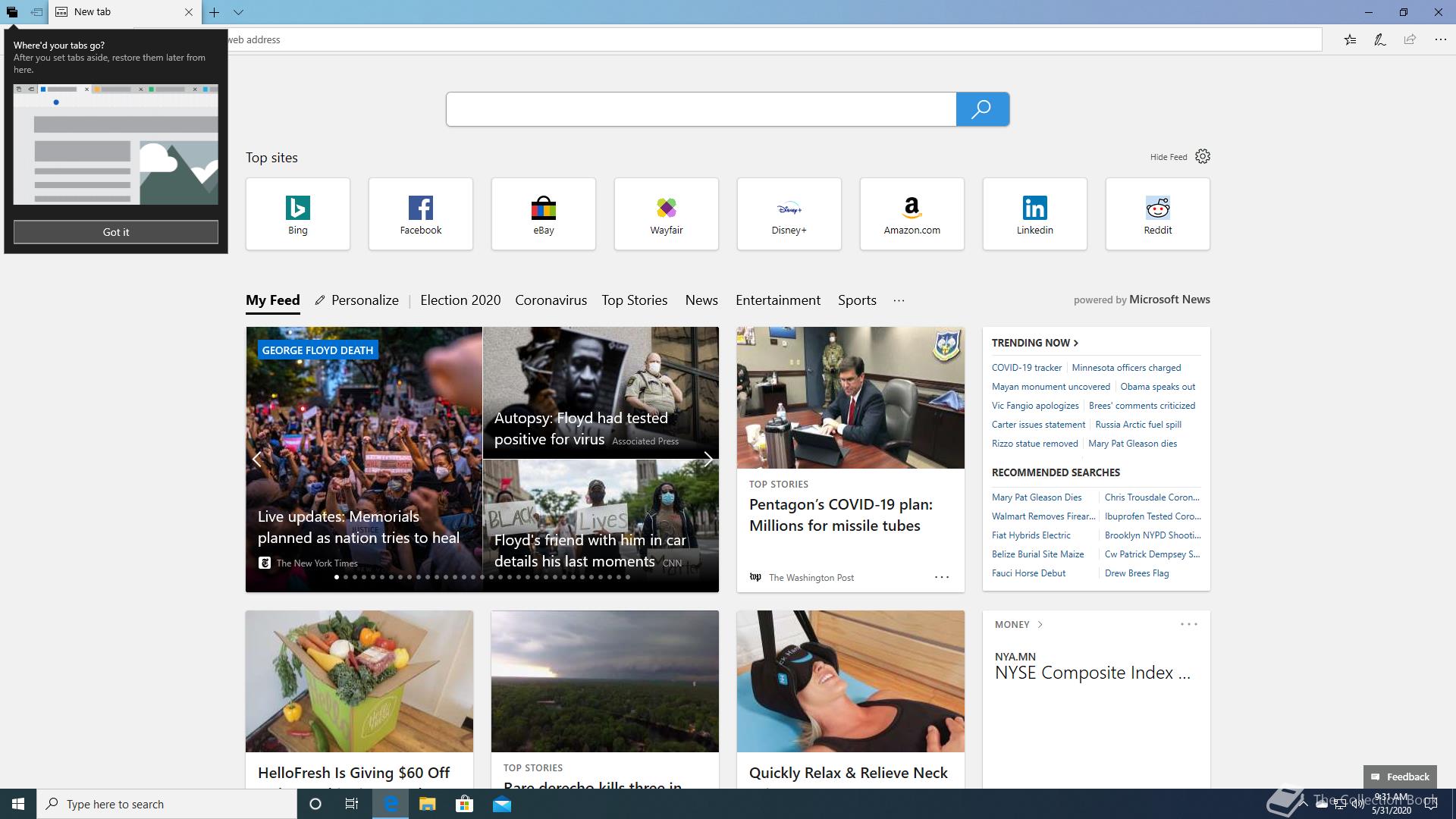This screenshot has height=819, width=1456.
Task: Open Mail app on taskbar
Action: click(x=502, y=804)
